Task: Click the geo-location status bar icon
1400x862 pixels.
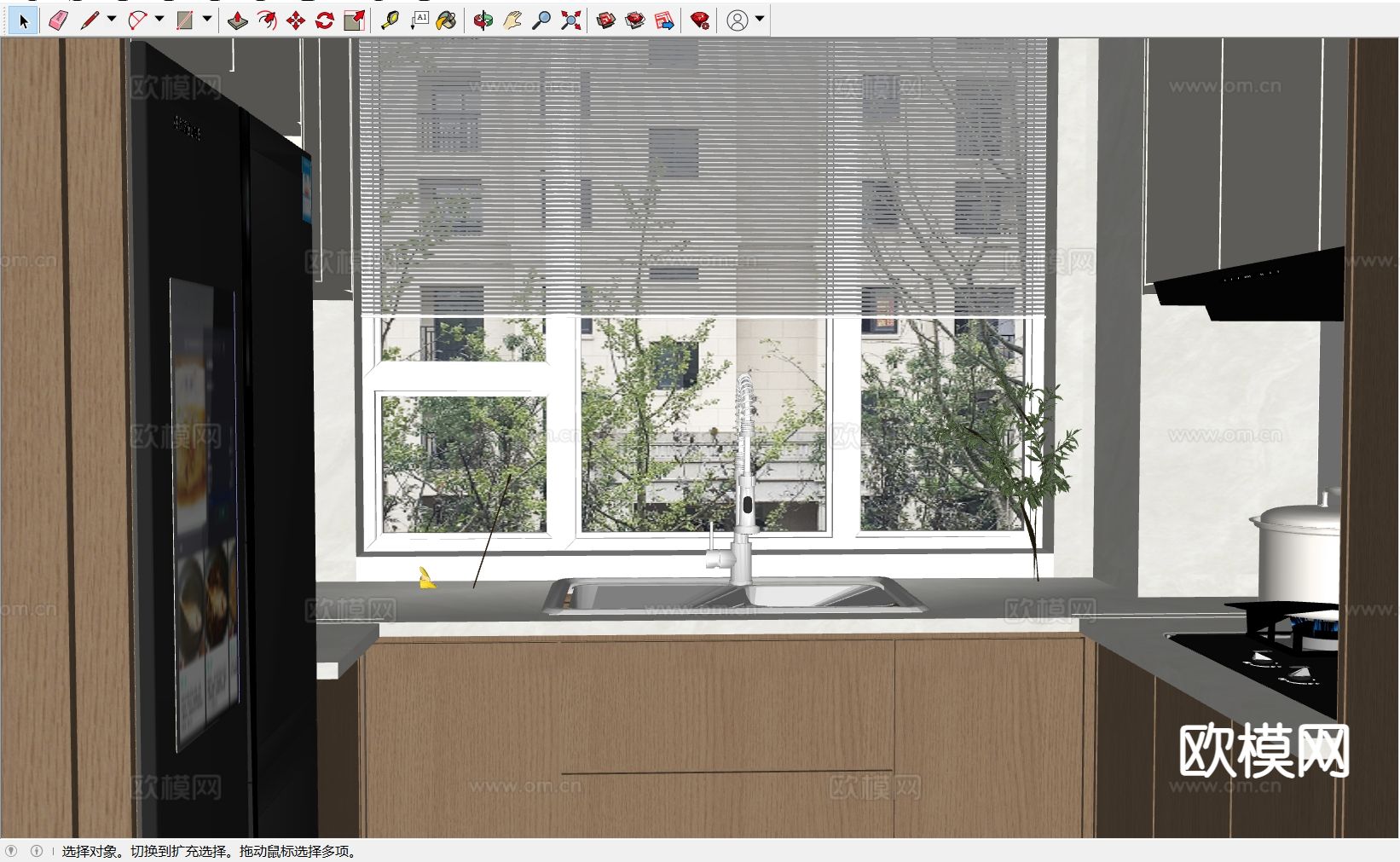Action: point(11,850)
